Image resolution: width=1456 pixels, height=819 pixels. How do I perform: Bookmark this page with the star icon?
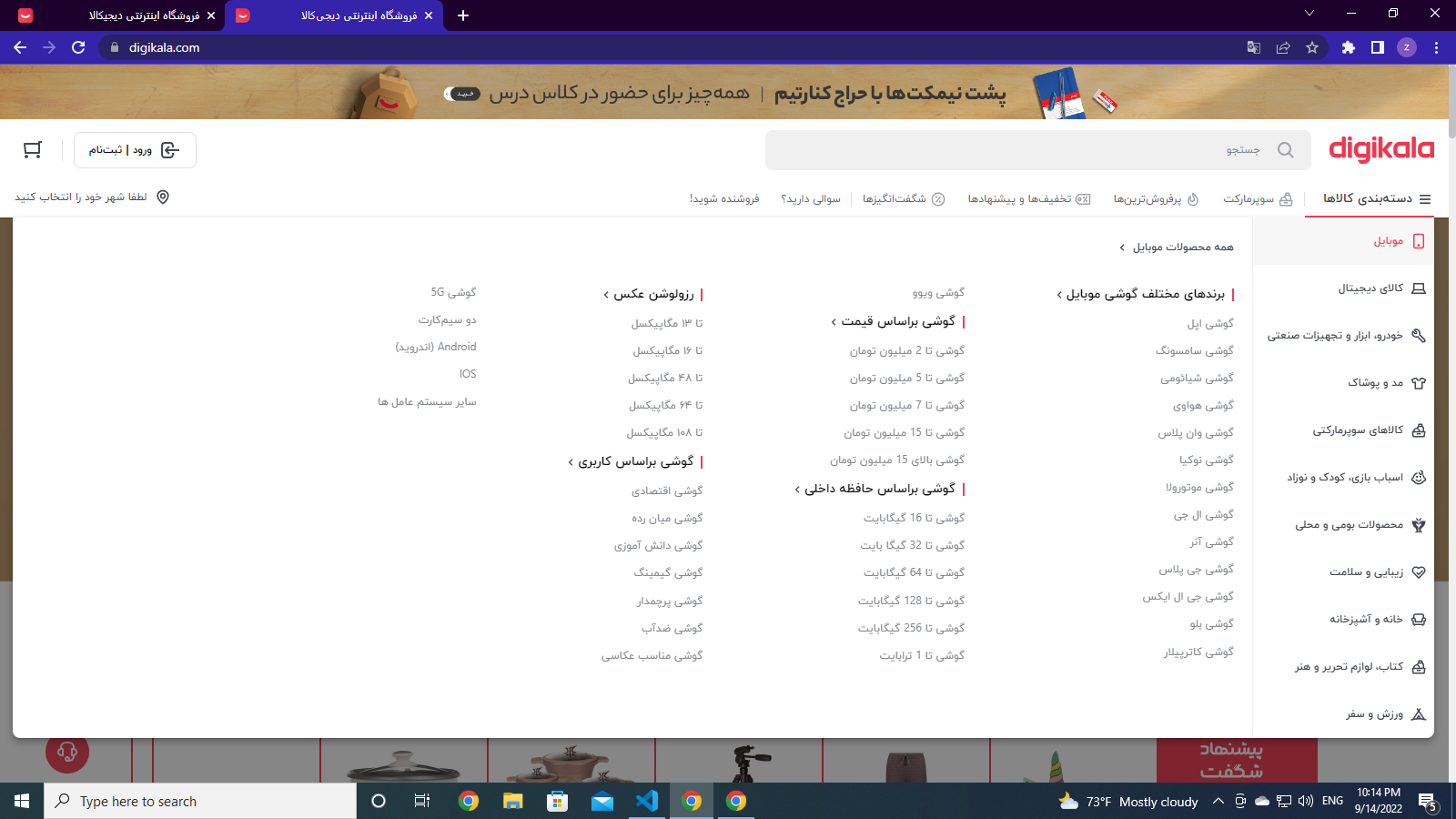[x=1312, y=47]
